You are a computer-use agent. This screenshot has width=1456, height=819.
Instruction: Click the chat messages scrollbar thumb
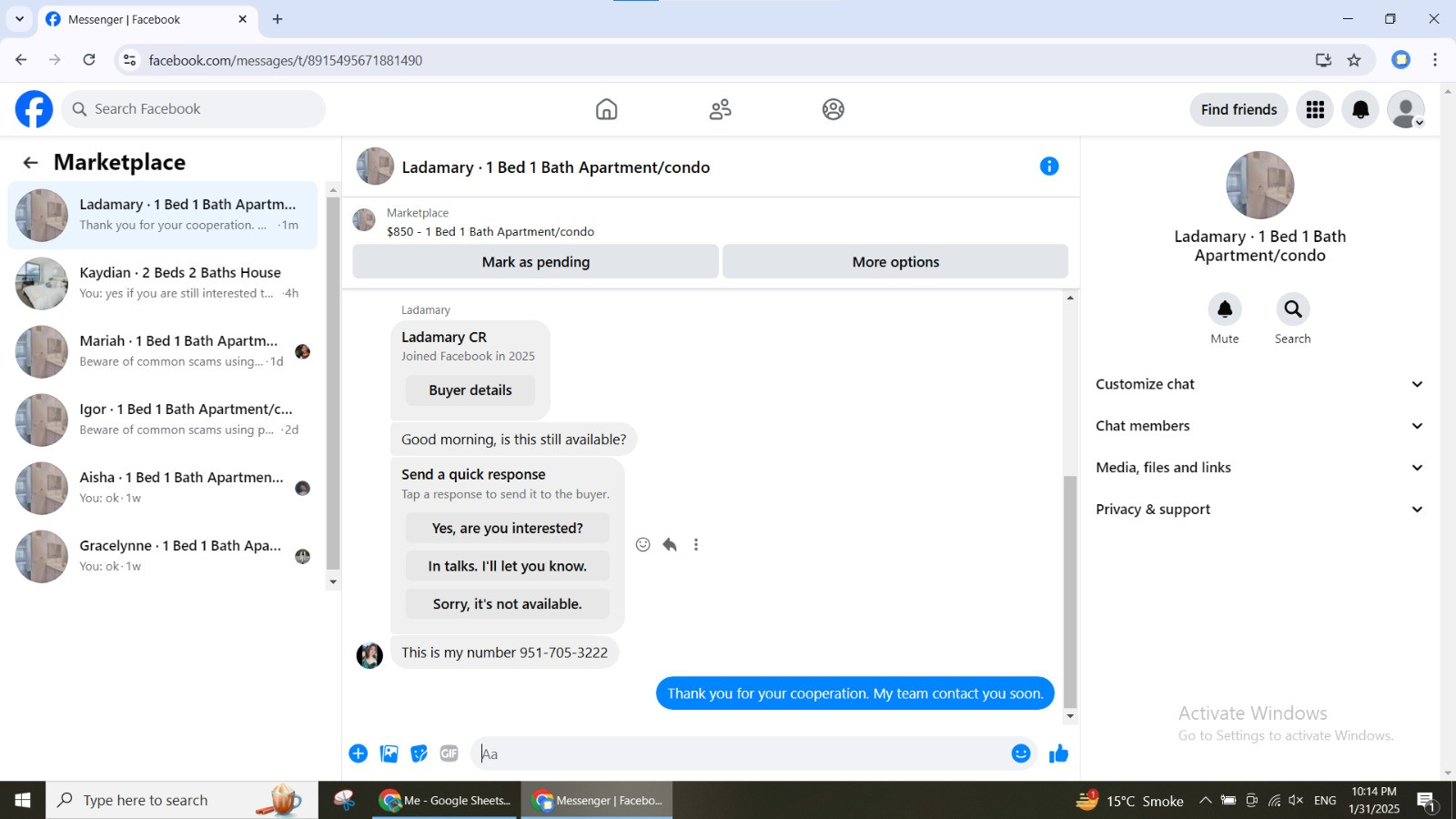click(1070, 591)
